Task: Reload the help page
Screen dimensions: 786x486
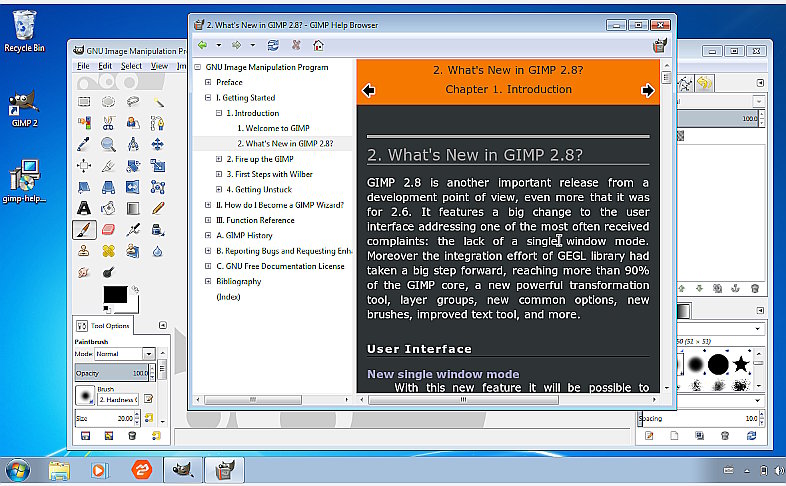Action: [x=273, y=45]
